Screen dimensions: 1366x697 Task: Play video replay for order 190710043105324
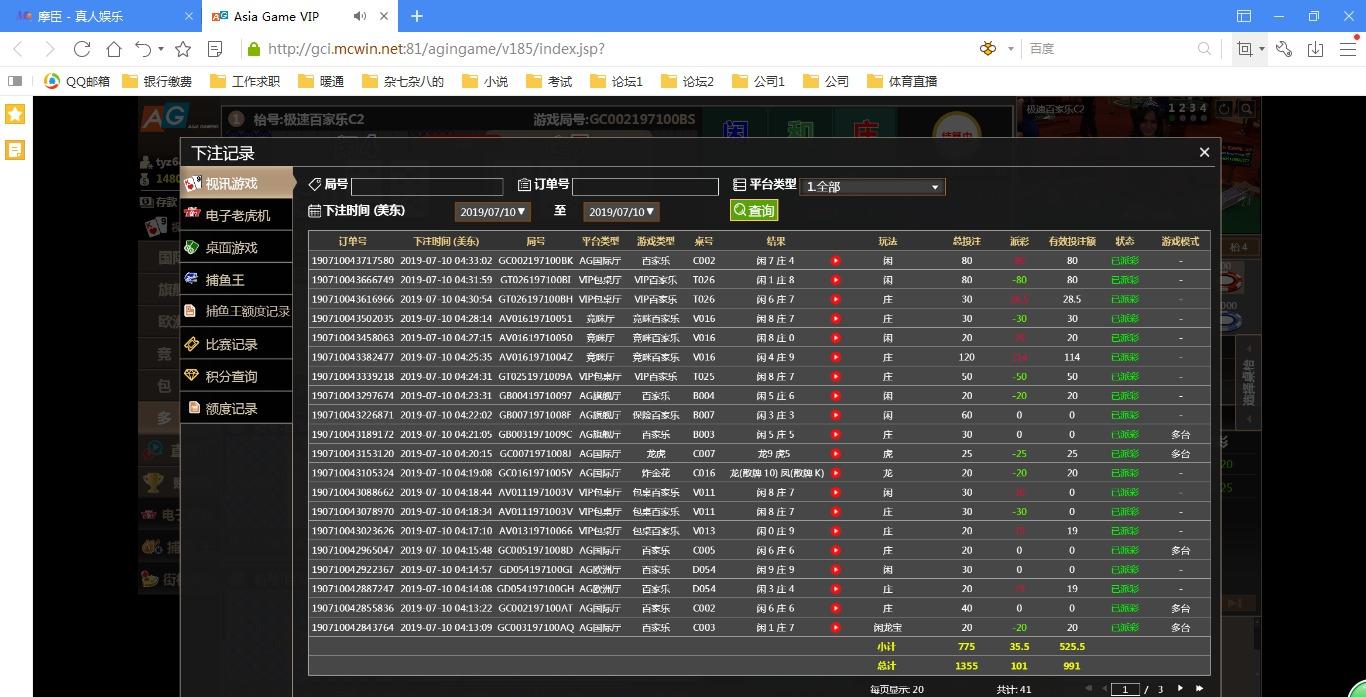pyautogui.click(x=835, y=473)
